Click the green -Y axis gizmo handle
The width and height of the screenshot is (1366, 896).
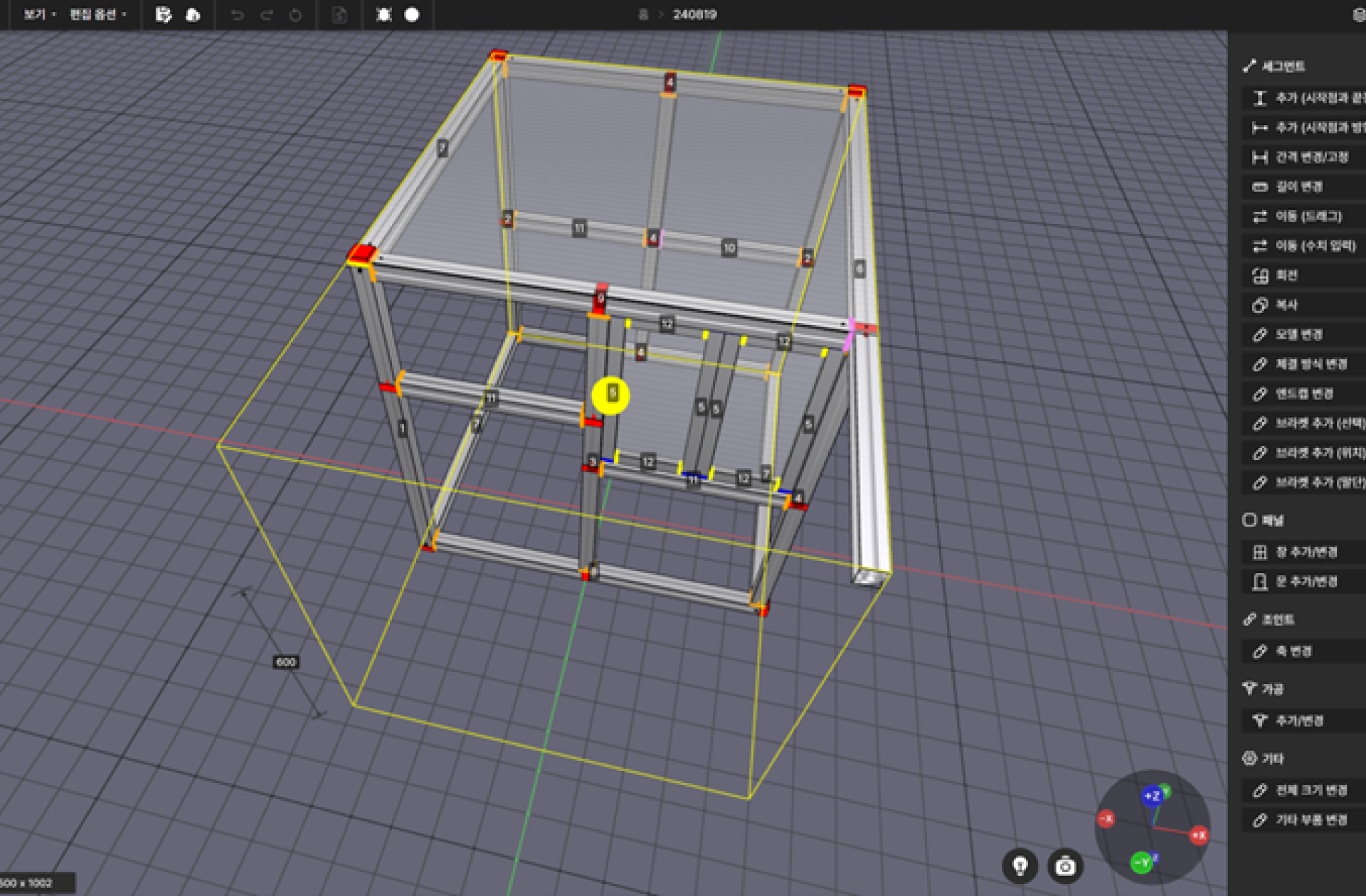pos(1141,863)
